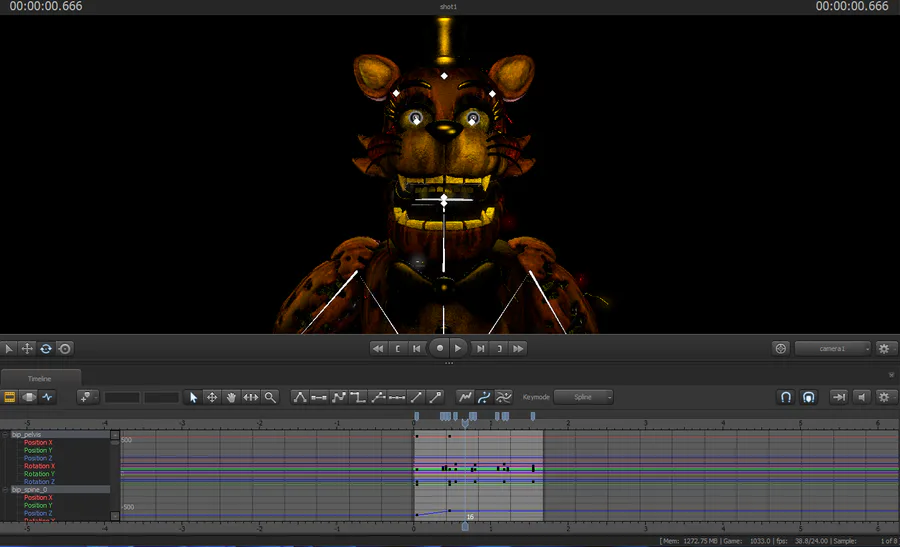Click the camera target icon beside camera1
The height and width of the screenshot is (547, 900).
point(781,348)
